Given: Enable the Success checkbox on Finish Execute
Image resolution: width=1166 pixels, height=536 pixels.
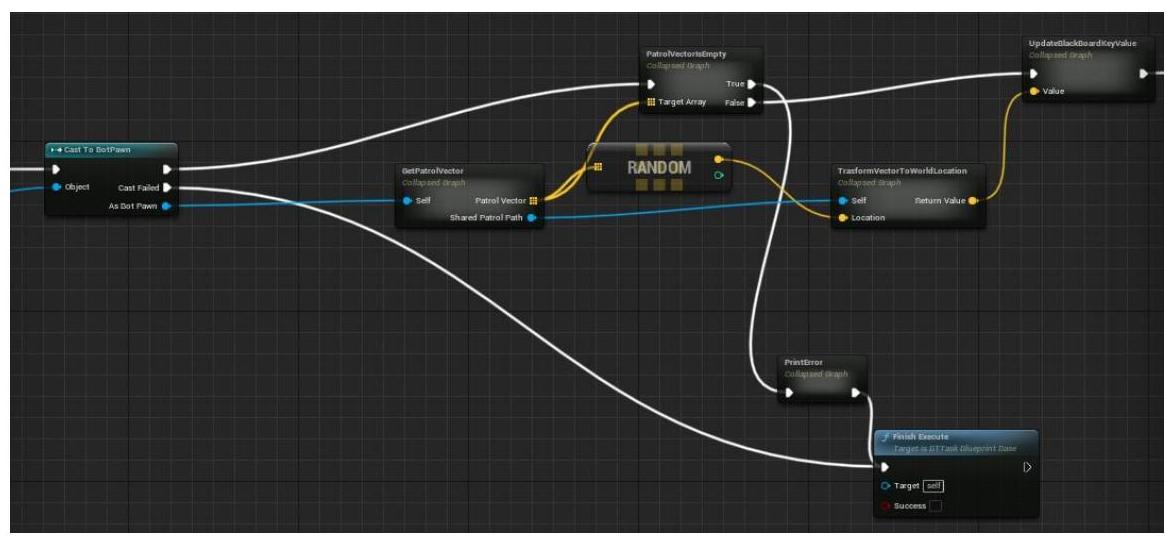Looking at the screenshot, I should click(934, 505).
